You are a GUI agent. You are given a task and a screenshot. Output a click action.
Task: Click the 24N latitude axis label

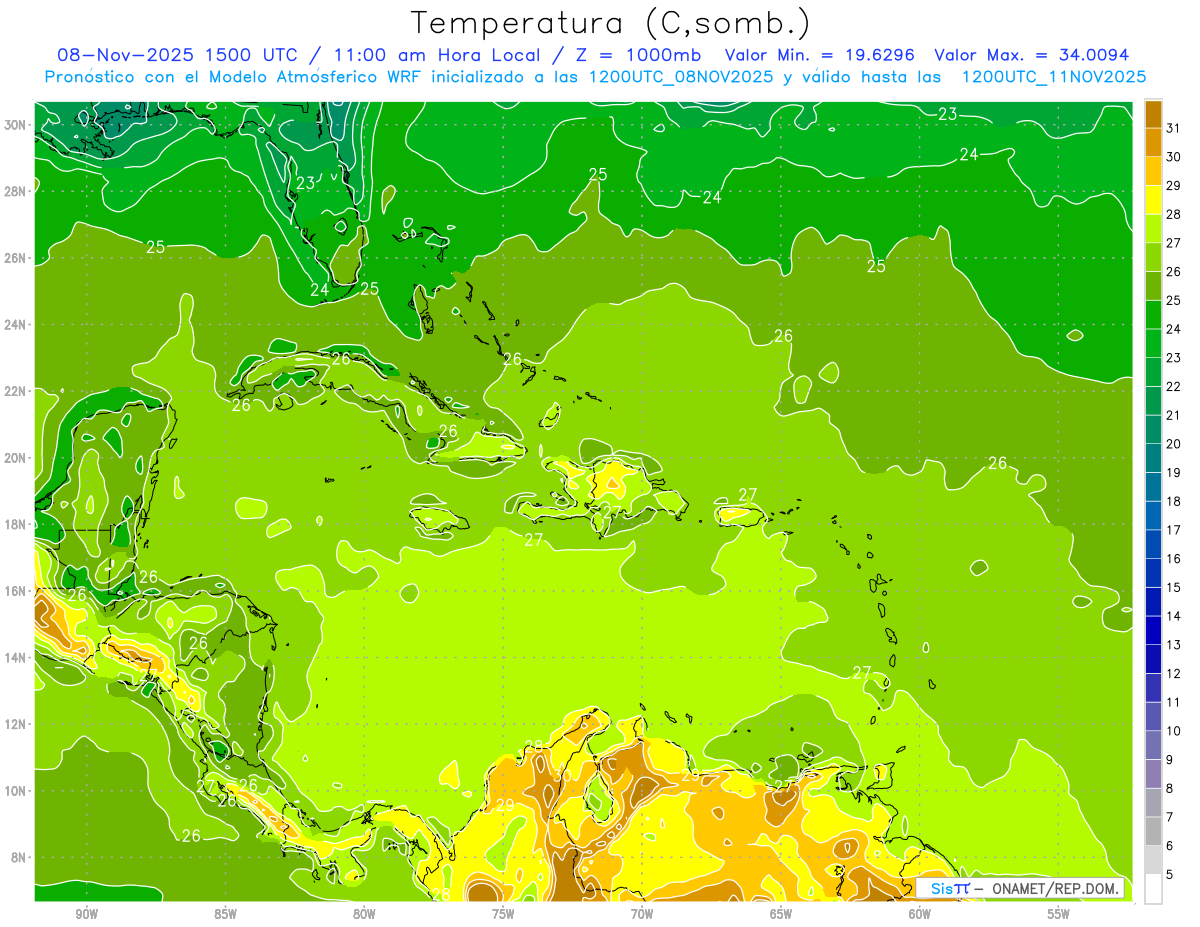pos(15,324)
